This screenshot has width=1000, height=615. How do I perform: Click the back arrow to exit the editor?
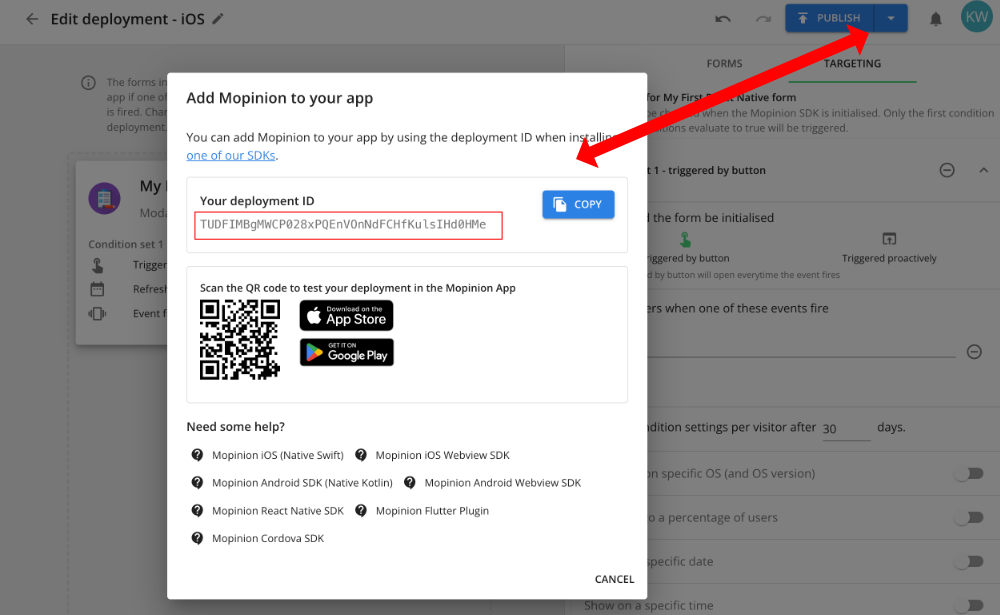pos(31,18)
